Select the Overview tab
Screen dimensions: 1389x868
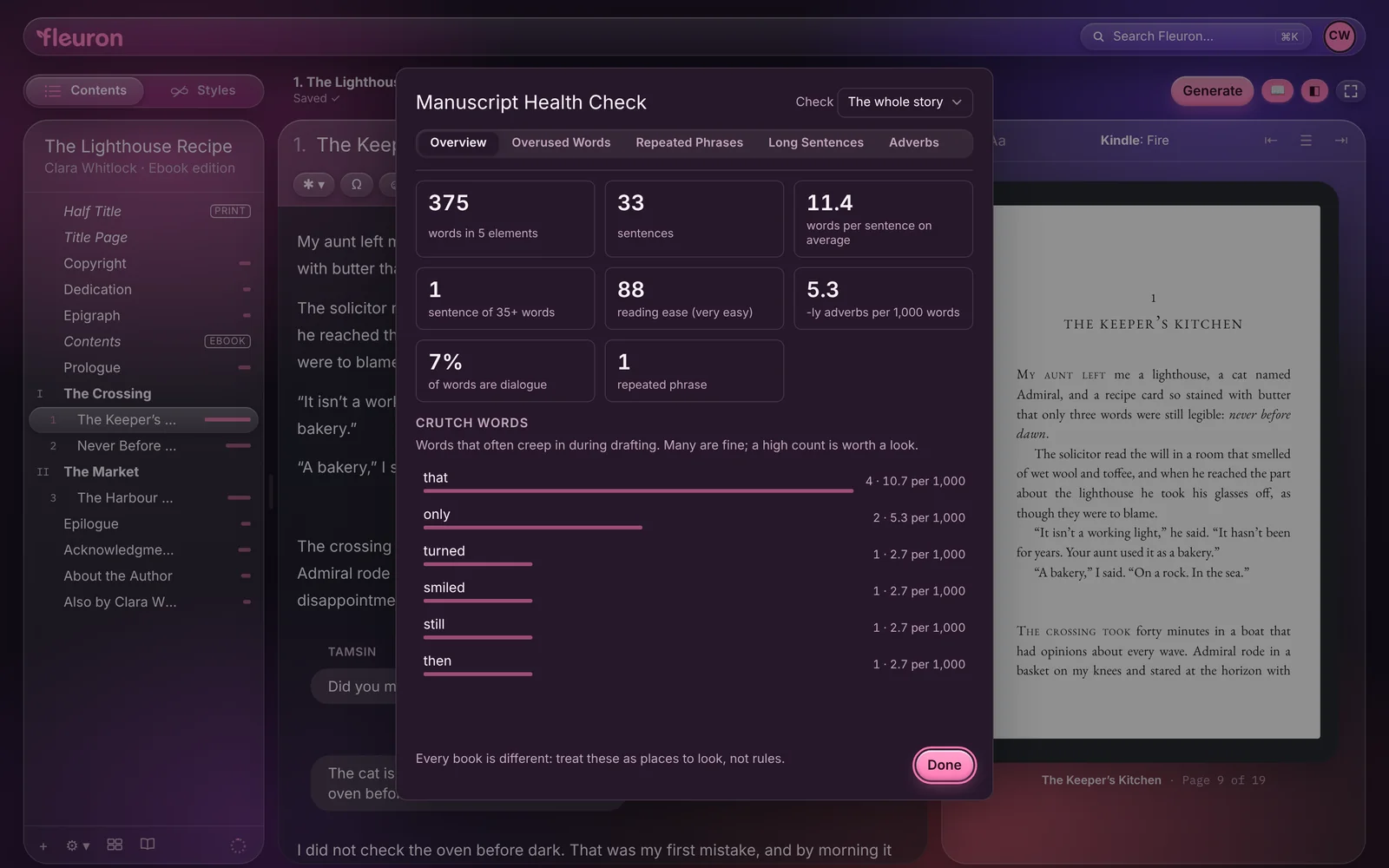pyautogui.click(x=458, y=142)
